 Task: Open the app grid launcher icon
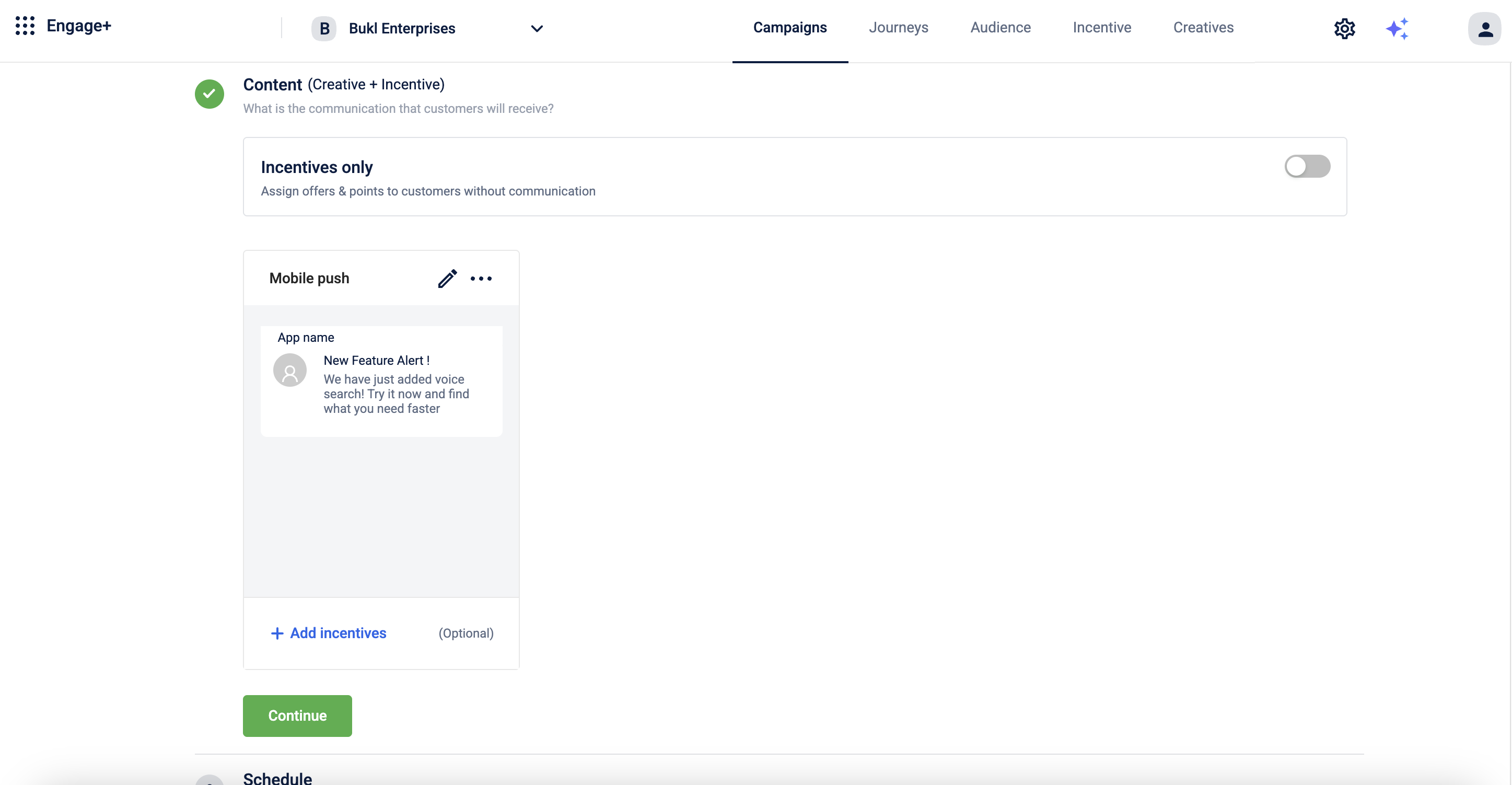[x=25, y=26]
